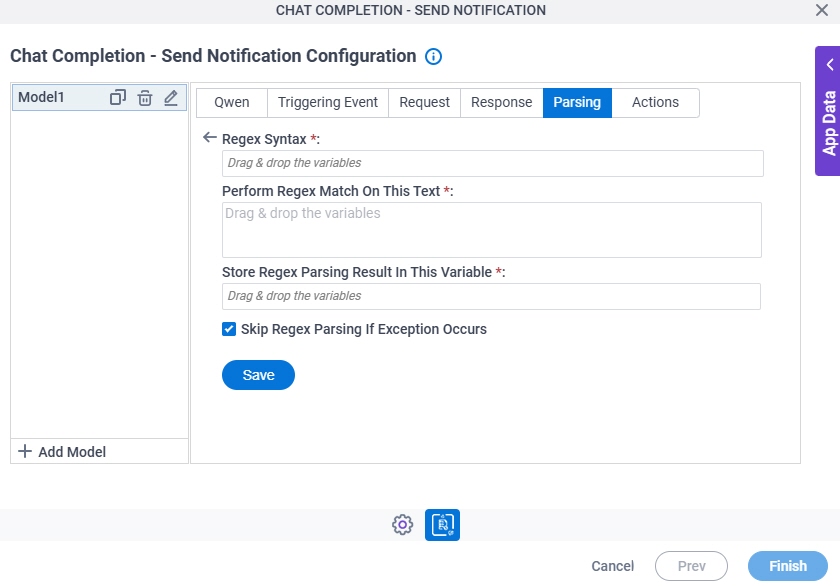Copy the Model1 entry
This screenshot has width=840, height=586.
pos(118,97)
